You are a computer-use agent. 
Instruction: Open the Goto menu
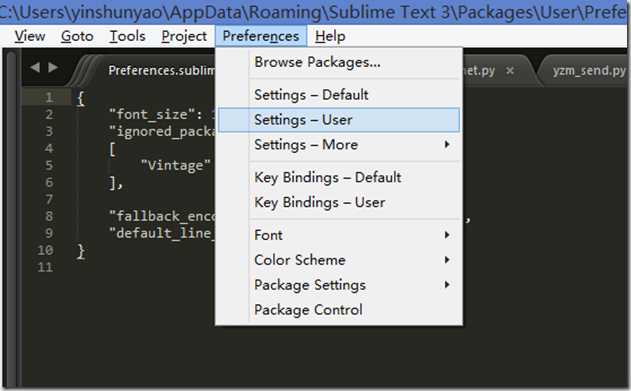77,36
